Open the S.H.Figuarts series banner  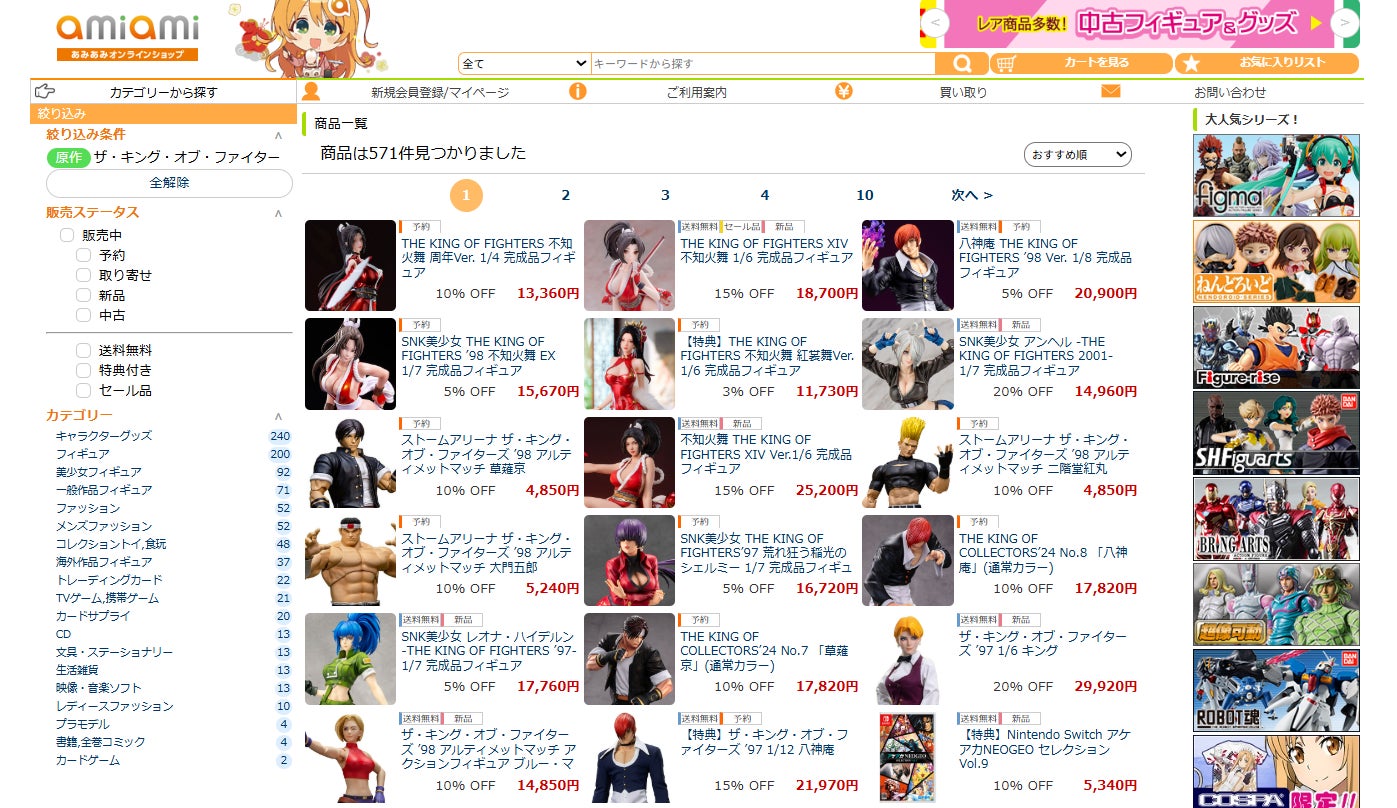click(x=1276, y=433)
